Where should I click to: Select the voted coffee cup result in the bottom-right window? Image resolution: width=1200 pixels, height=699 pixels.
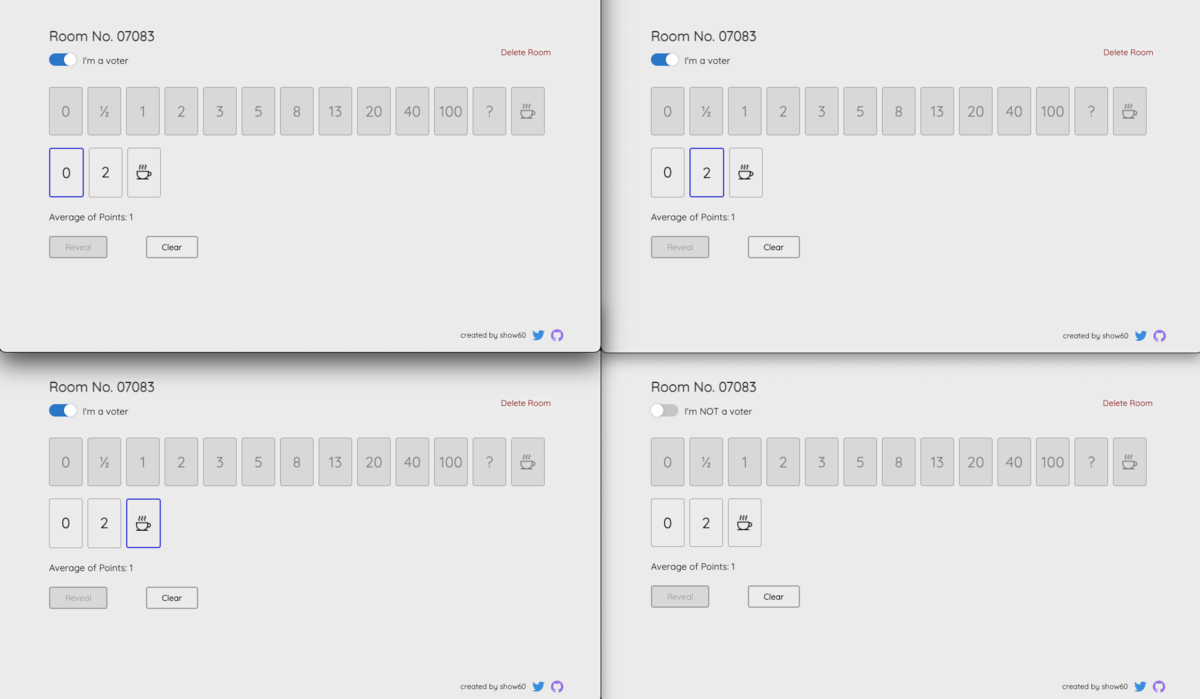coord(745,522)
